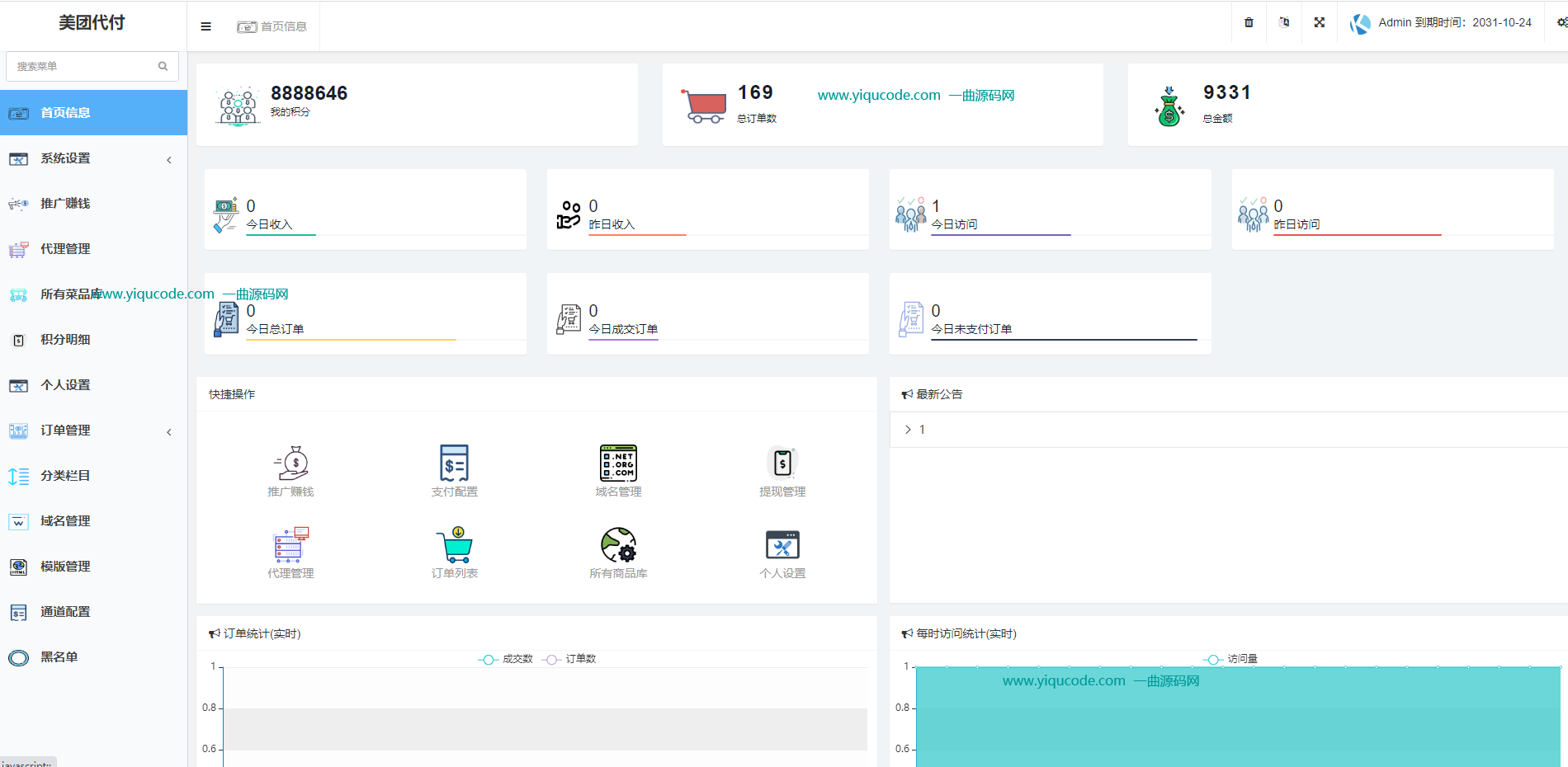Click 推广赚钱 money bag quick icon
The width and height of the screenshot is (1568, 767).
290,463
